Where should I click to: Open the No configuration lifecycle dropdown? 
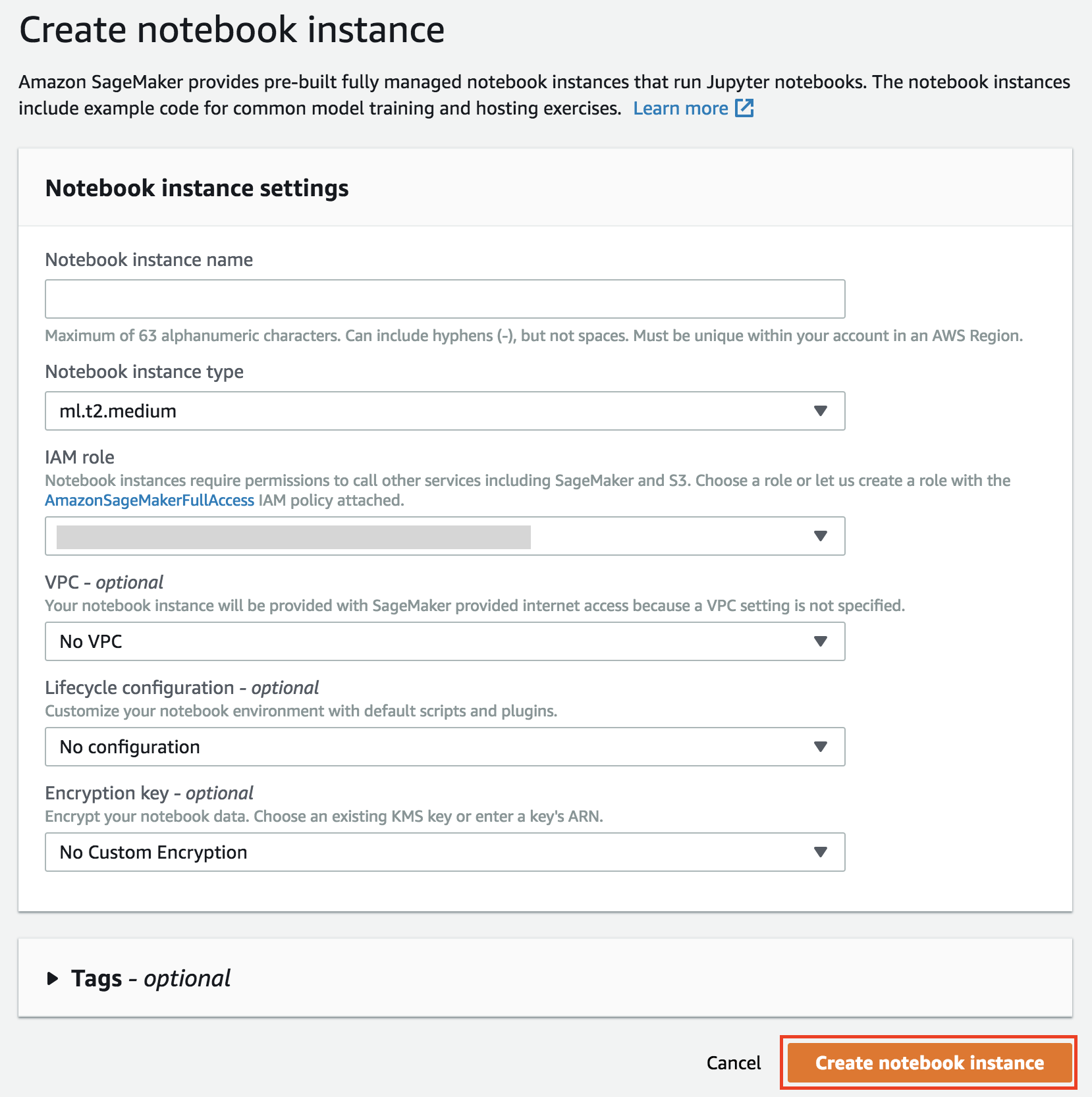(445, 747)
